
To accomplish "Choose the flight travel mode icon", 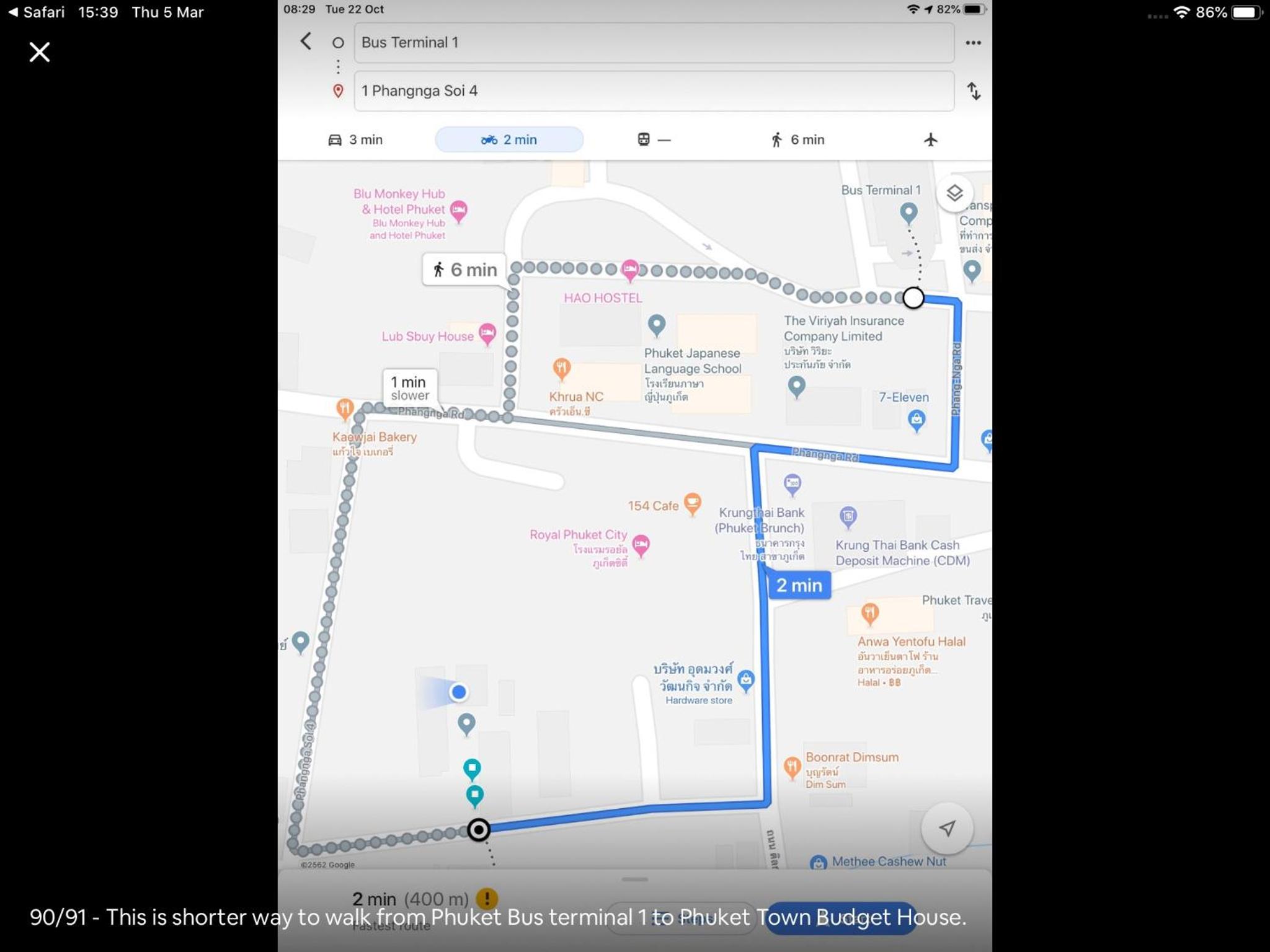I will click(x=930, y=139).
